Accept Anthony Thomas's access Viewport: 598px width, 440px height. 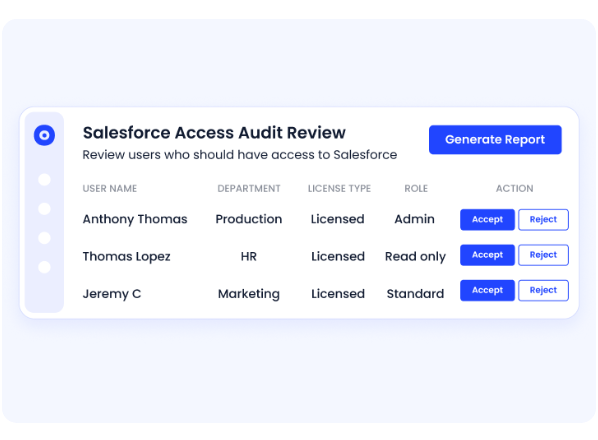point(487,220)
